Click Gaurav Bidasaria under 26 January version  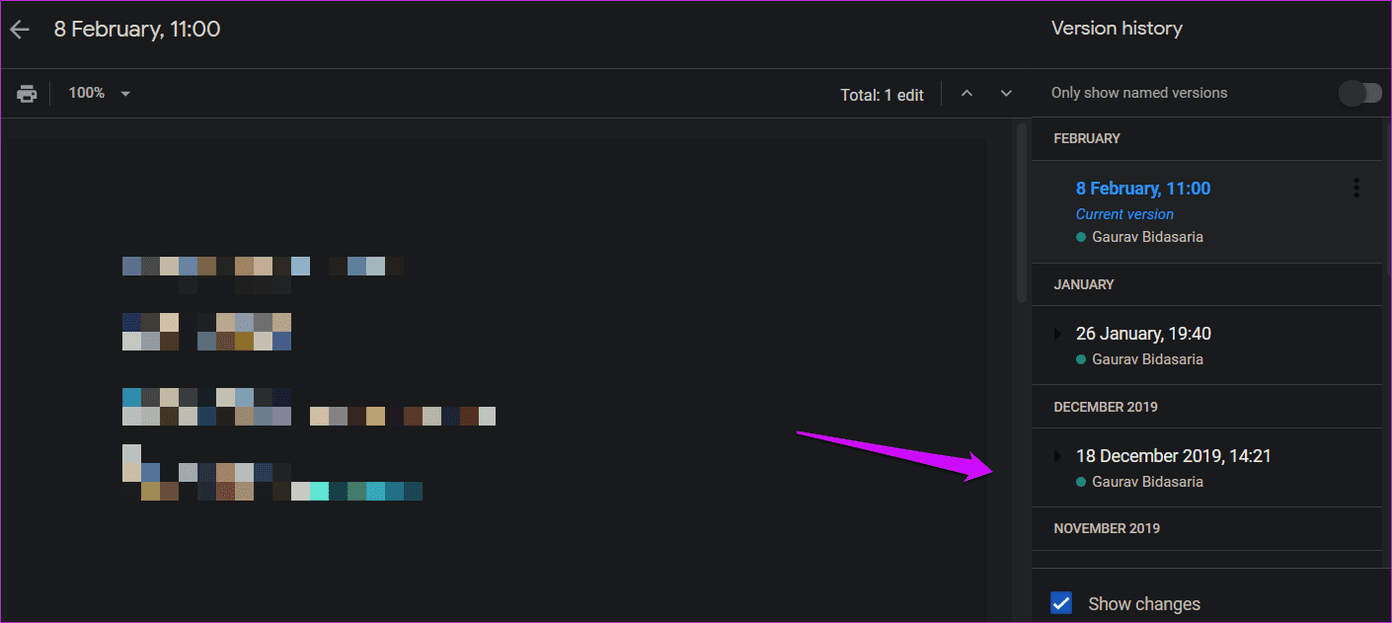click(1147, 359)
